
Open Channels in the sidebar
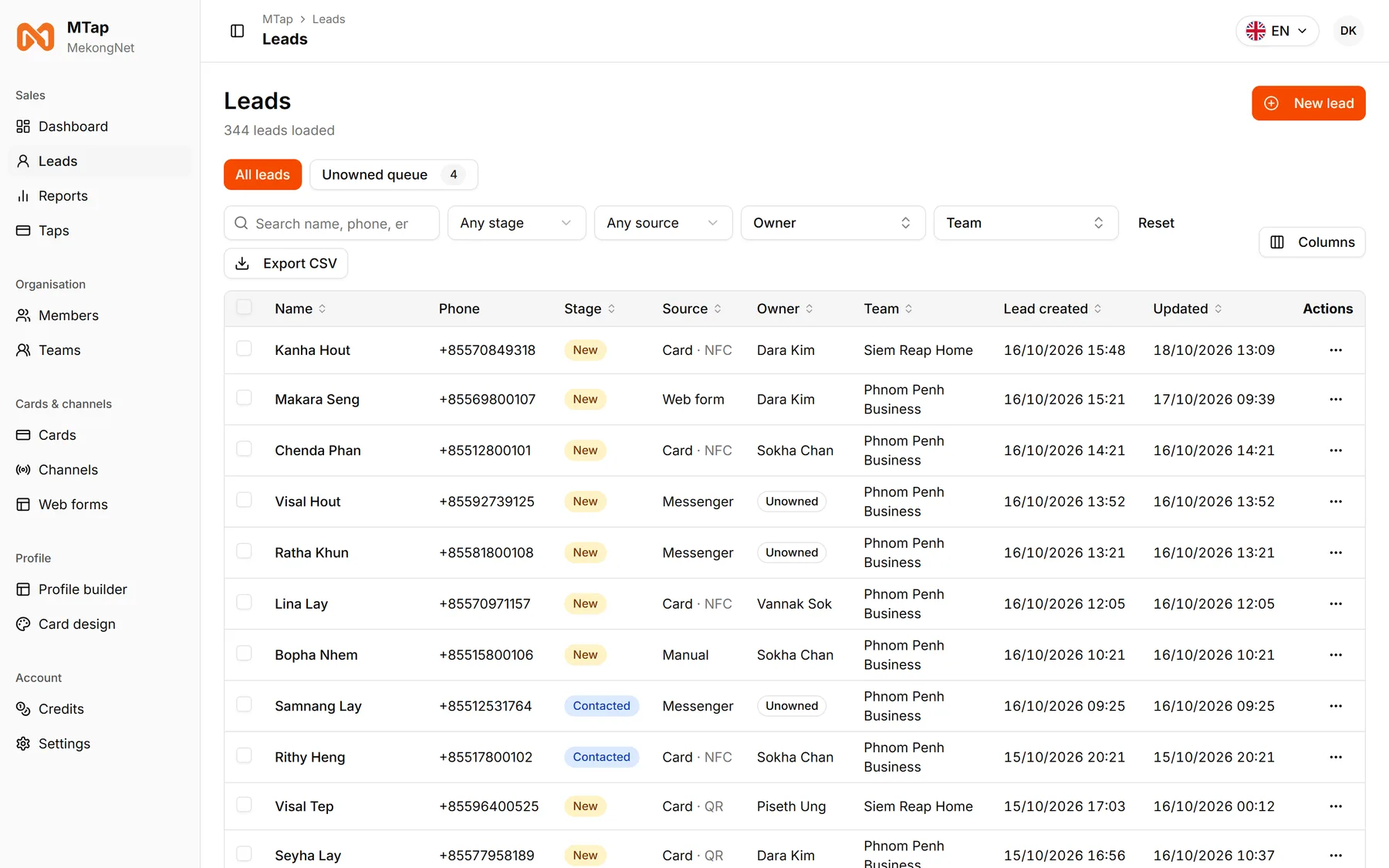coord(100,470)
